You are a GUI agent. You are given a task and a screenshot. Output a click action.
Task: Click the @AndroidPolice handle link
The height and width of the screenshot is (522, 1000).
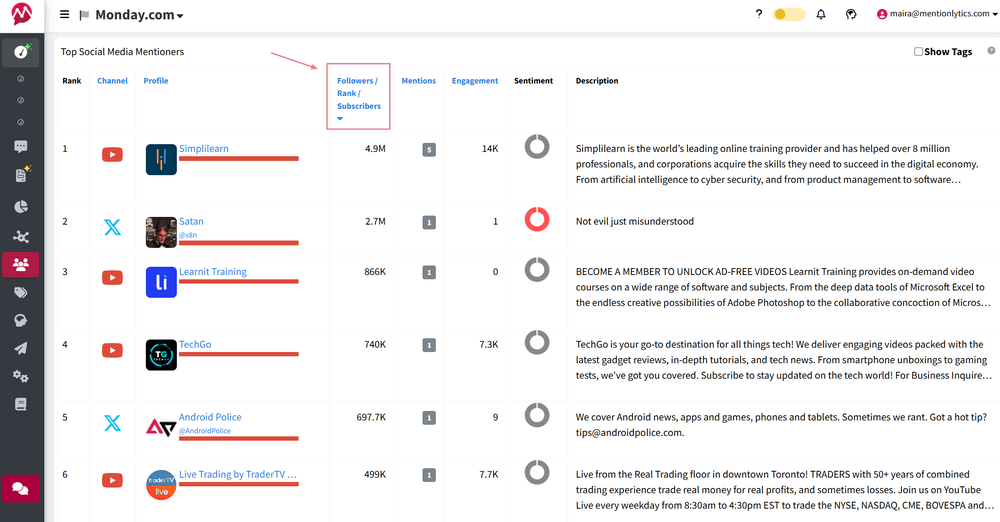[x=205, y=431]
